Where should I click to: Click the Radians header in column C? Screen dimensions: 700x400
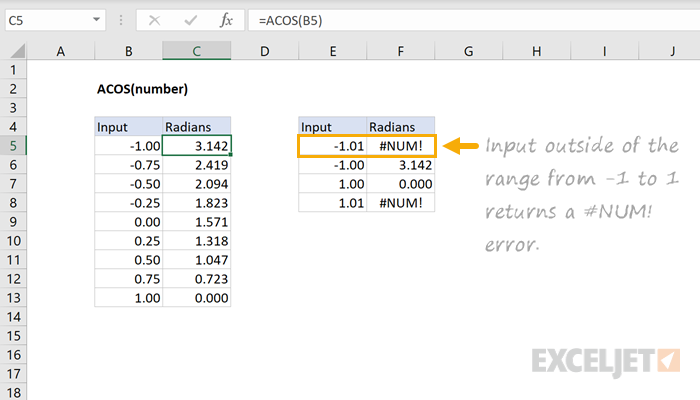coord(196,127)
